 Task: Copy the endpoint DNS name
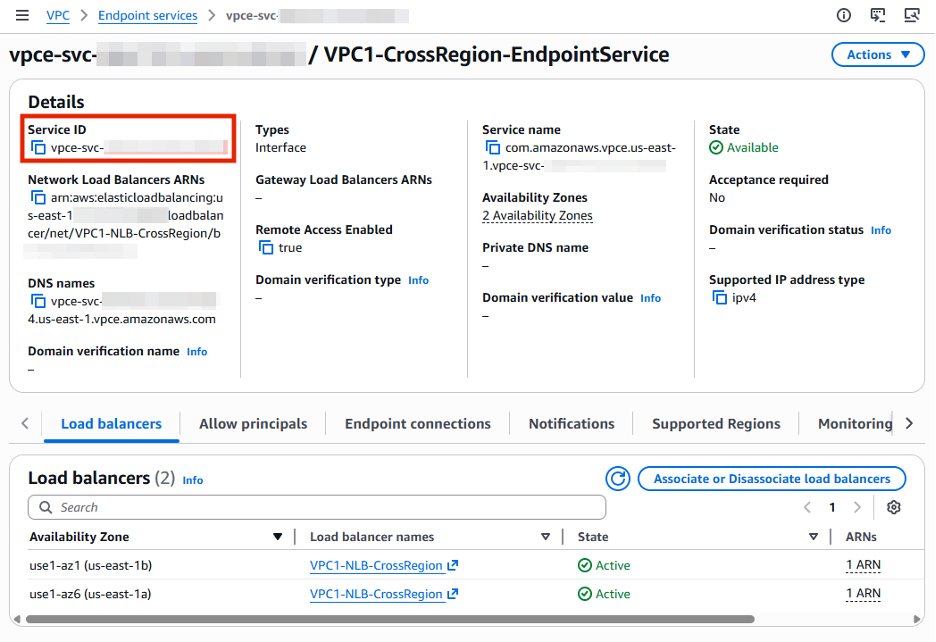pyautogui.click(x=36, y=300)
